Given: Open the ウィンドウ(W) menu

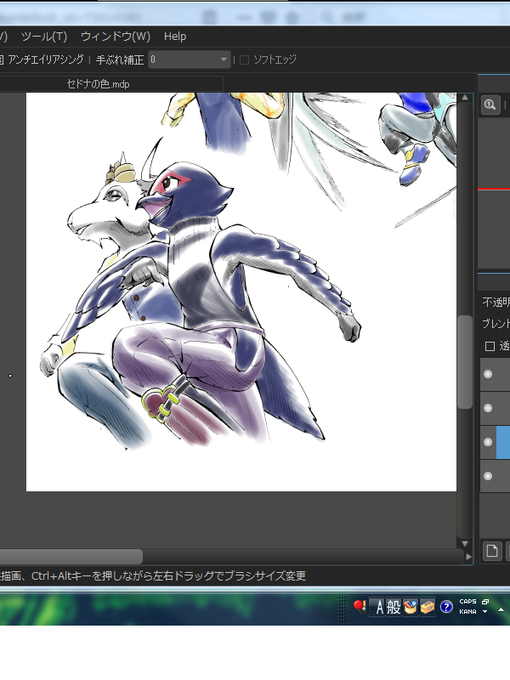Looking at the screenshot, I should [x=116, y=36].
